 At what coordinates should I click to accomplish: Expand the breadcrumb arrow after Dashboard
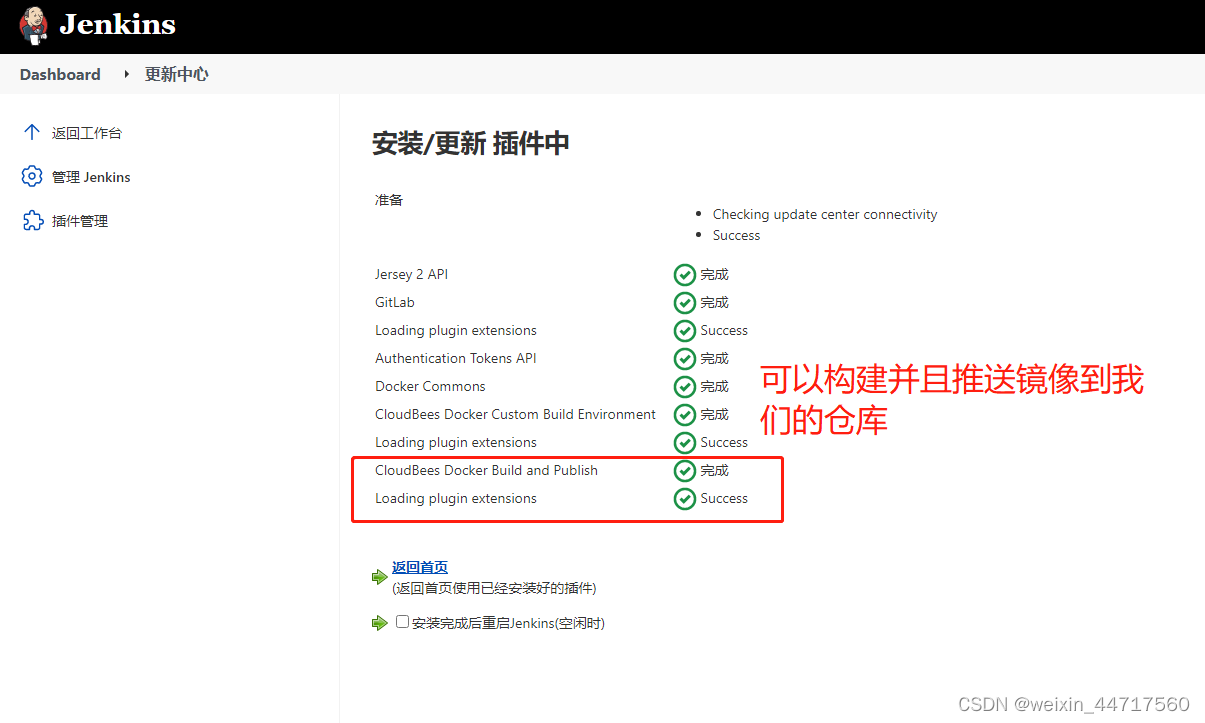(126, 74)
